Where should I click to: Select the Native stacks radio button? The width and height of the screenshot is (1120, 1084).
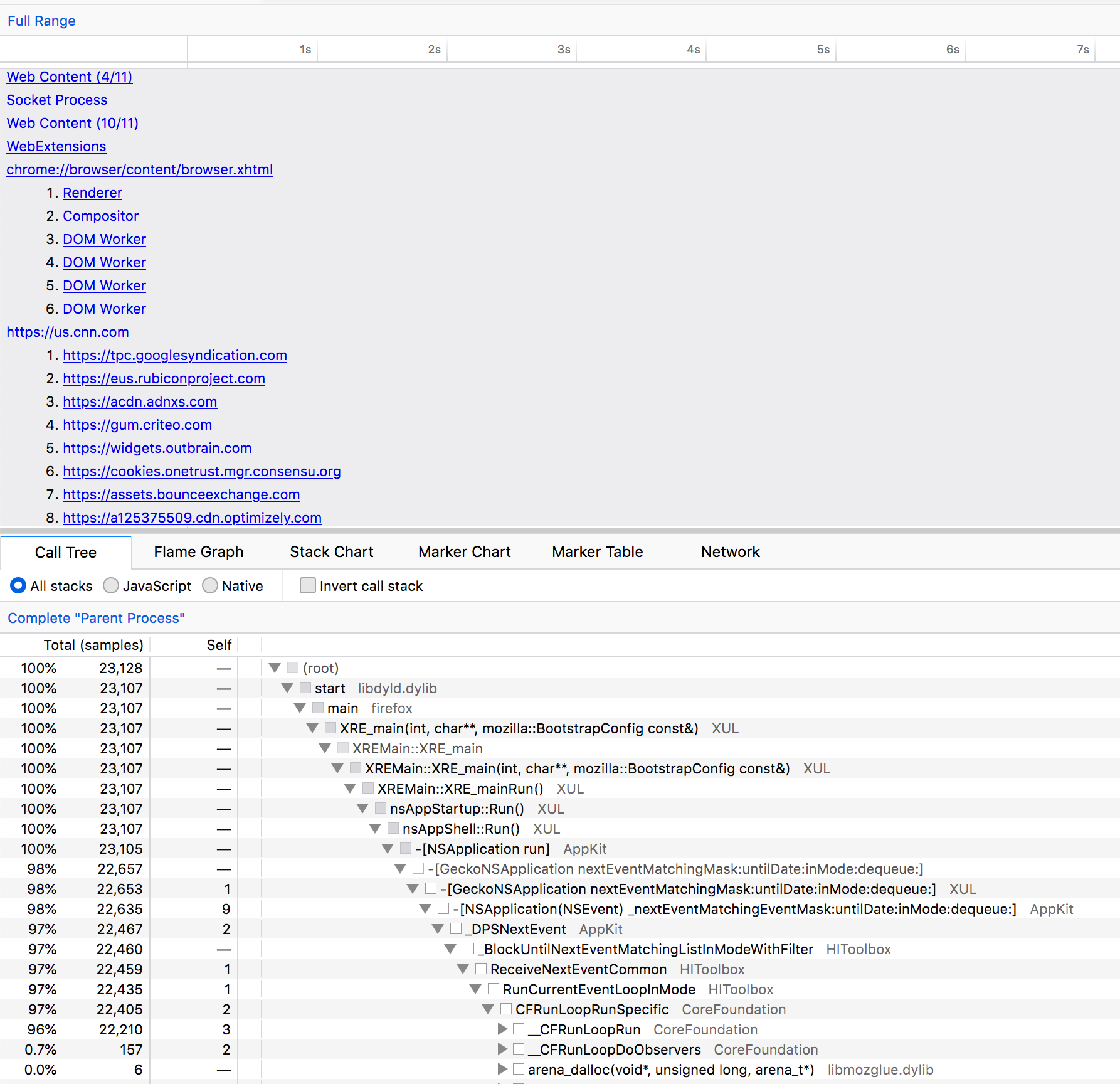[210, 585]
